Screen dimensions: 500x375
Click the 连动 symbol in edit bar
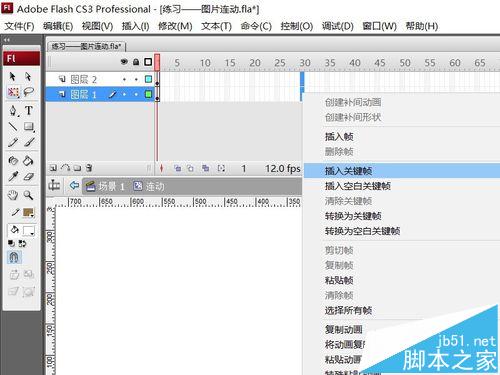(149, 186)
